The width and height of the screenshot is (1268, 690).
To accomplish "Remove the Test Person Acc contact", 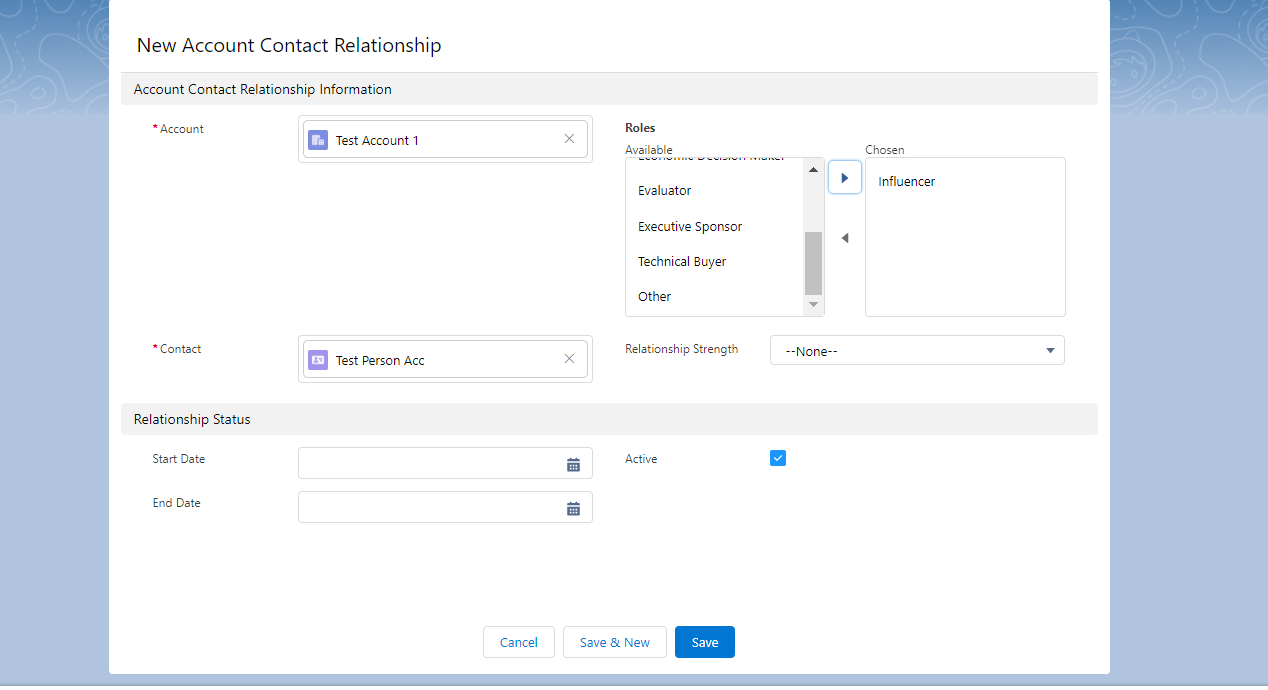I will point(569,359).
